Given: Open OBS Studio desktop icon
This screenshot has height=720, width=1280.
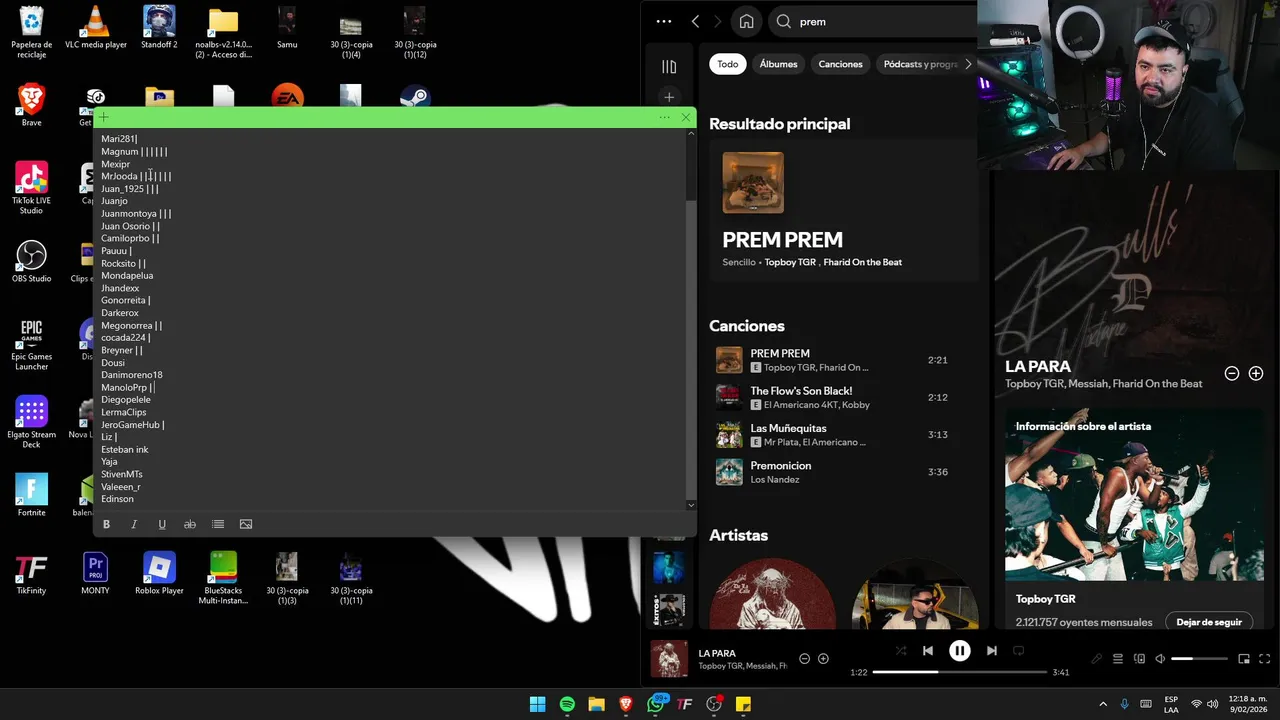Looking at the screenshot, I should (31, 262).
